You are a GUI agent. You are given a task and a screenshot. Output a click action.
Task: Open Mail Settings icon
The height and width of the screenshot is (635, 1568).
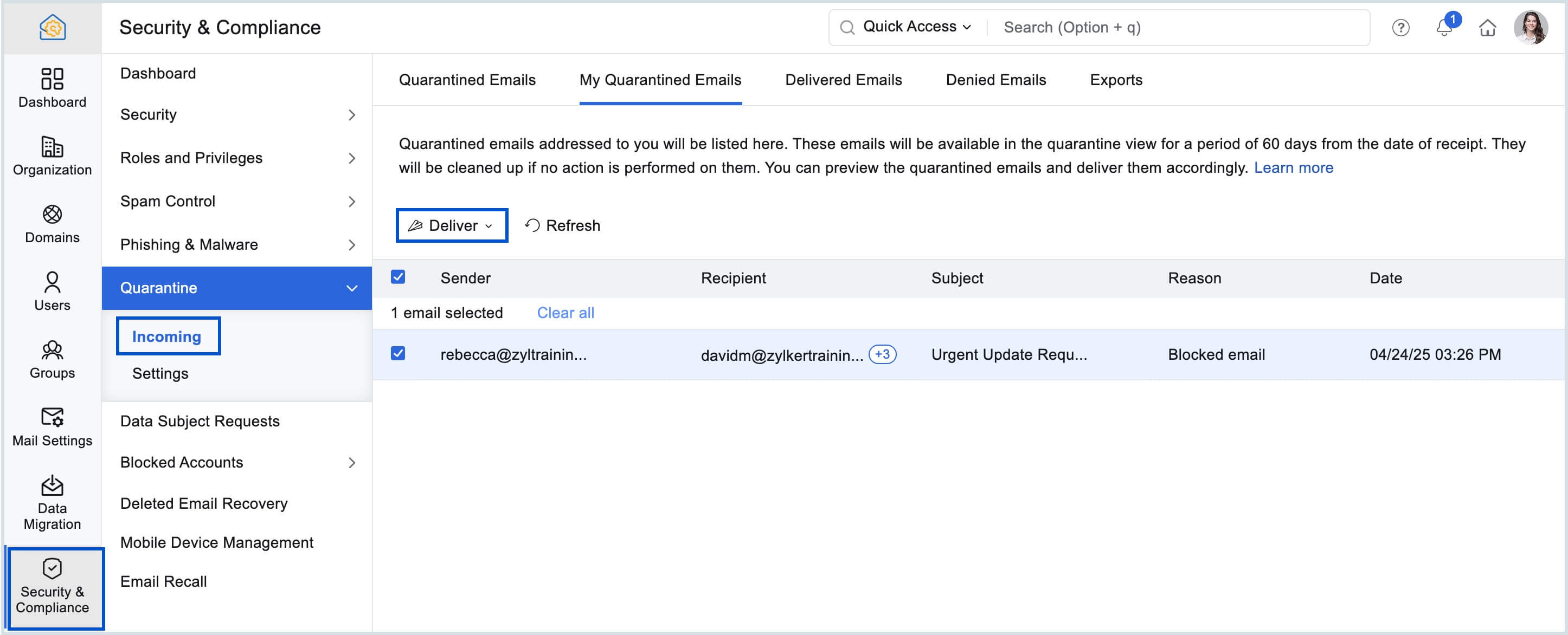click(52, 426)
